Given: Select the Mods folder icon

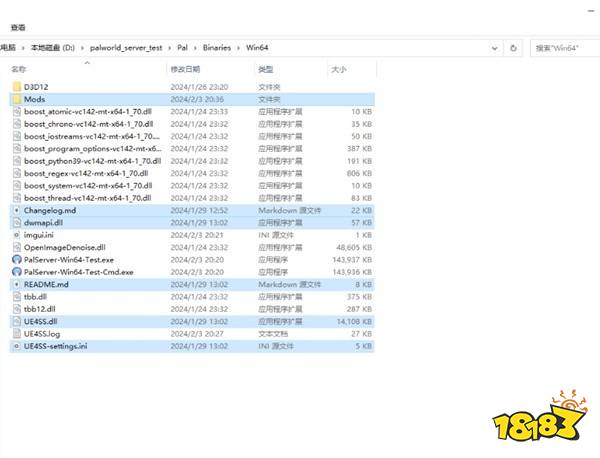Looking at the screenshot, I should (16, 99).
